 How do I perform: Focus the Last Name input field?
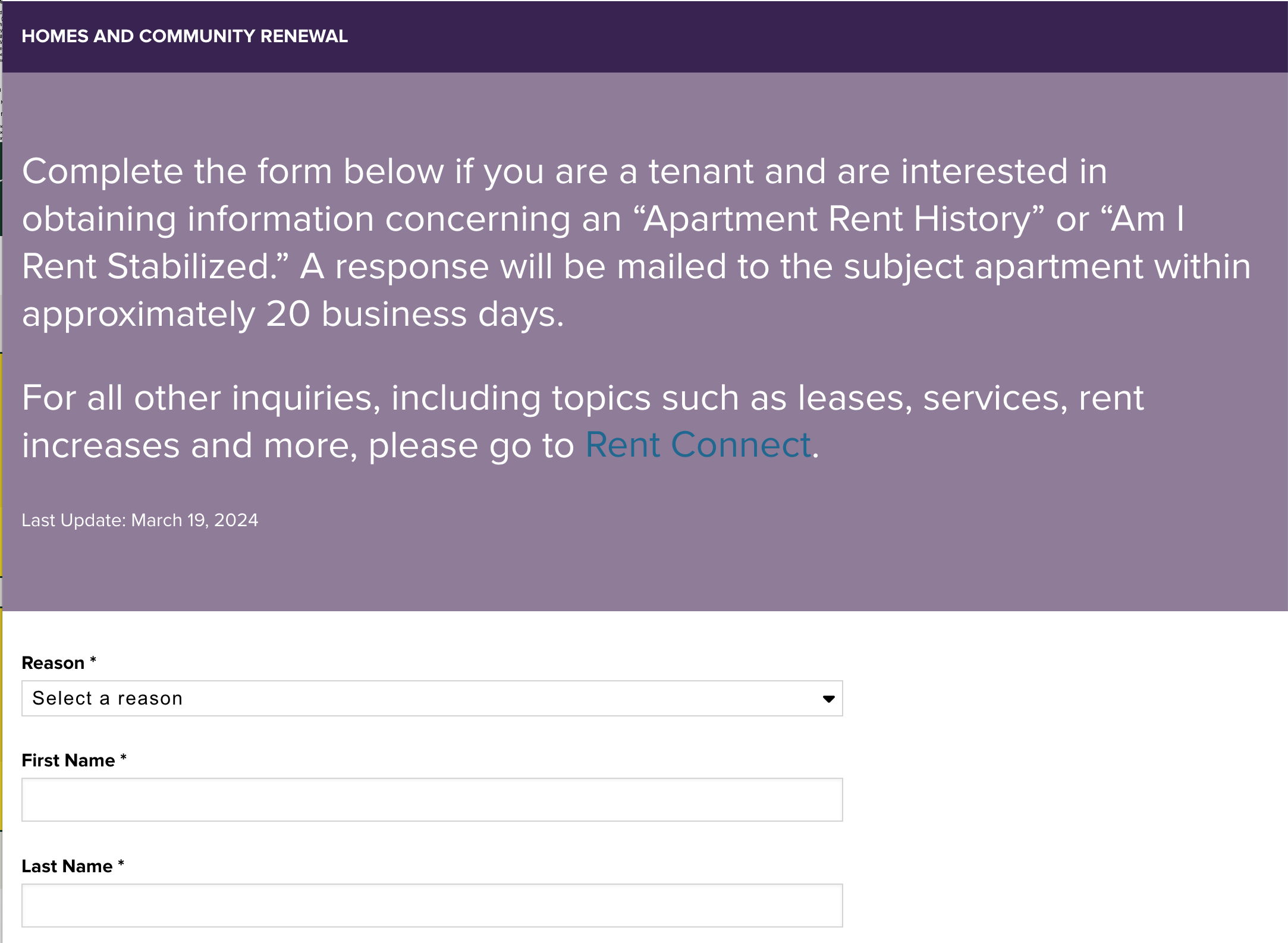coord(432,906)
